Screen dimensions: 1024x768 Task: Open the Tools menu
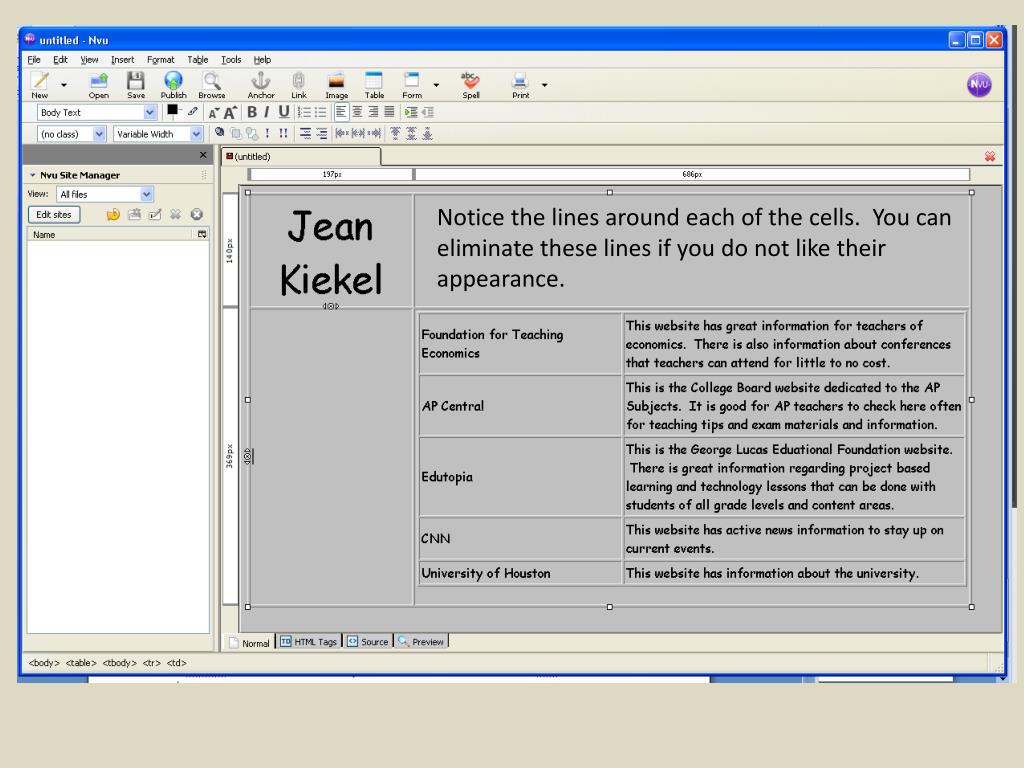(231, 59)
